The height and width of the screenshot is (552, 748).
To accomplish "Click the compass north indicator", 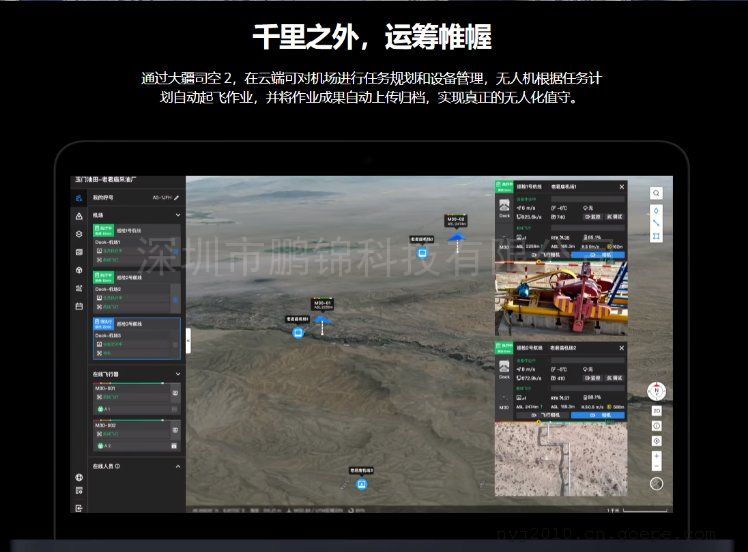I will click(x=656, y=391).
